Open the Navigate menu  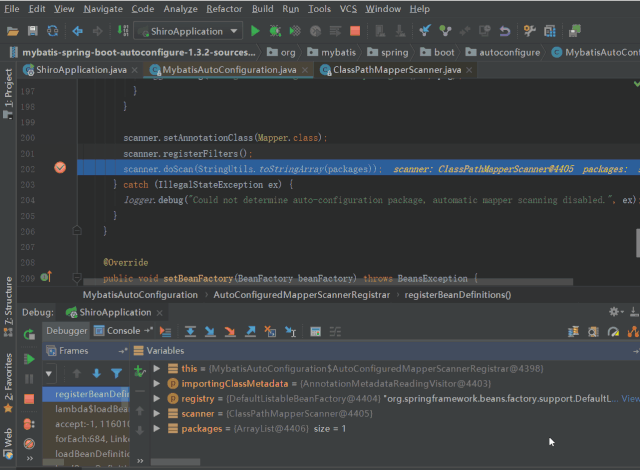(103, 9)
